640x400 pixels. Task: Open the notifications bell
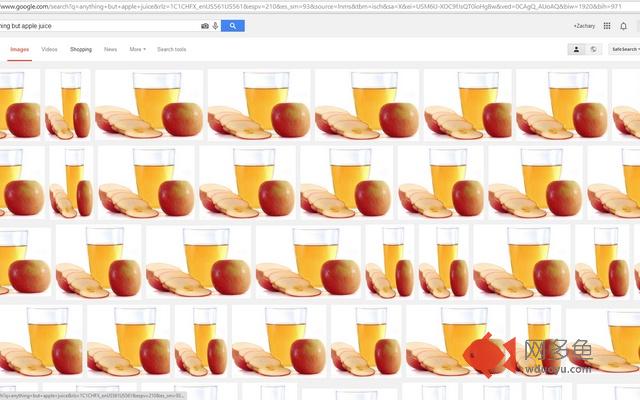click(623, 26)
